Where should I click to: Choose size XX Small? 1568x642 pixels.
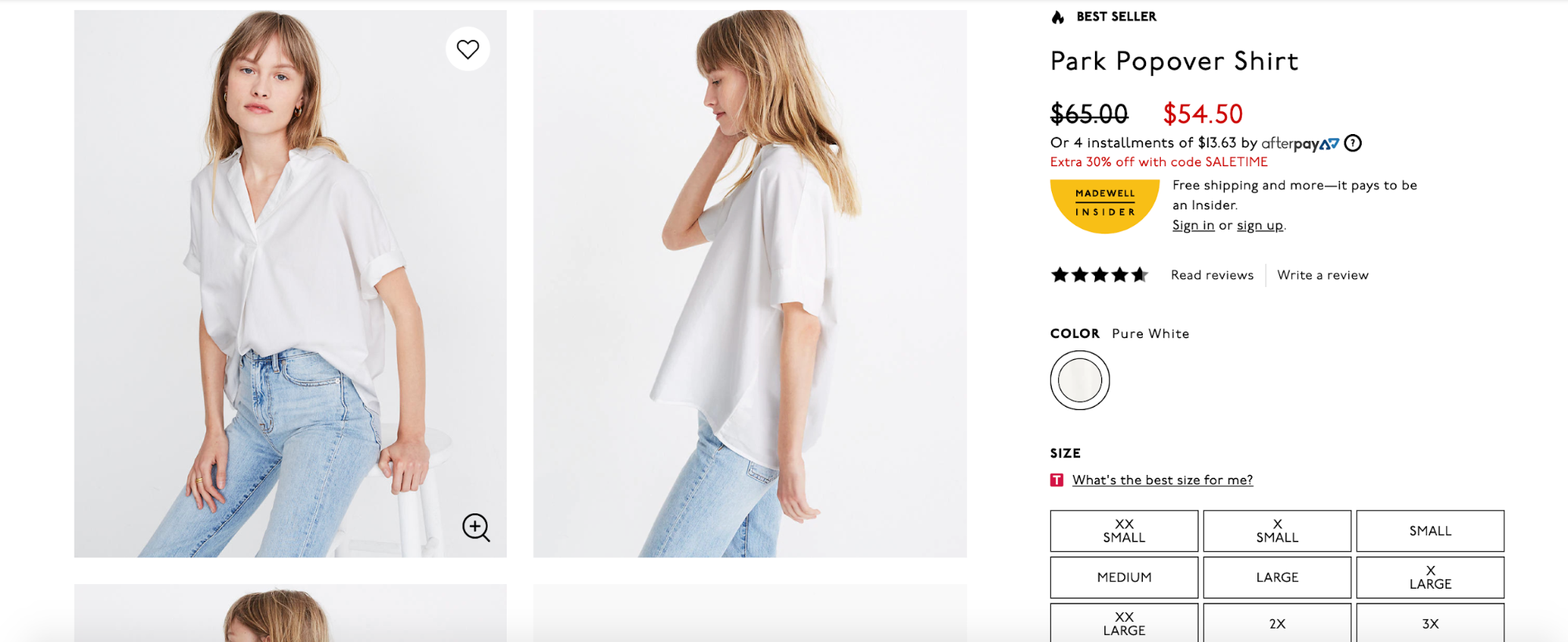tap(1124, 531)
